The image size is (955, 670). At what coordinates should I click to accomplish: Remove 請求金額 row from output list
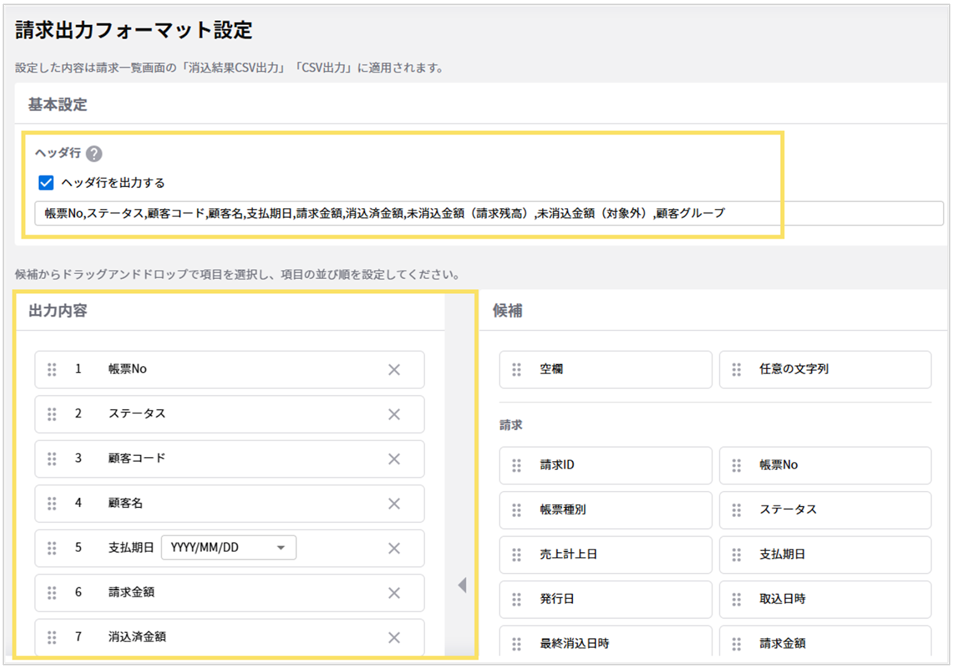[x=394, y=593]
